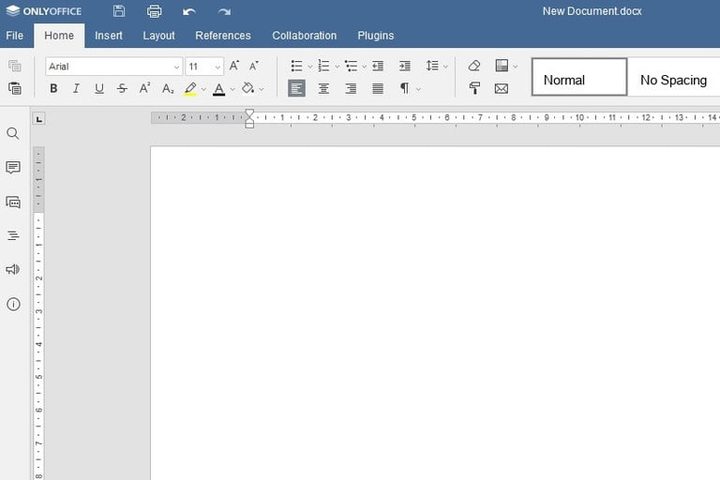Click the Mail merge envelope icon

(501, 89)
